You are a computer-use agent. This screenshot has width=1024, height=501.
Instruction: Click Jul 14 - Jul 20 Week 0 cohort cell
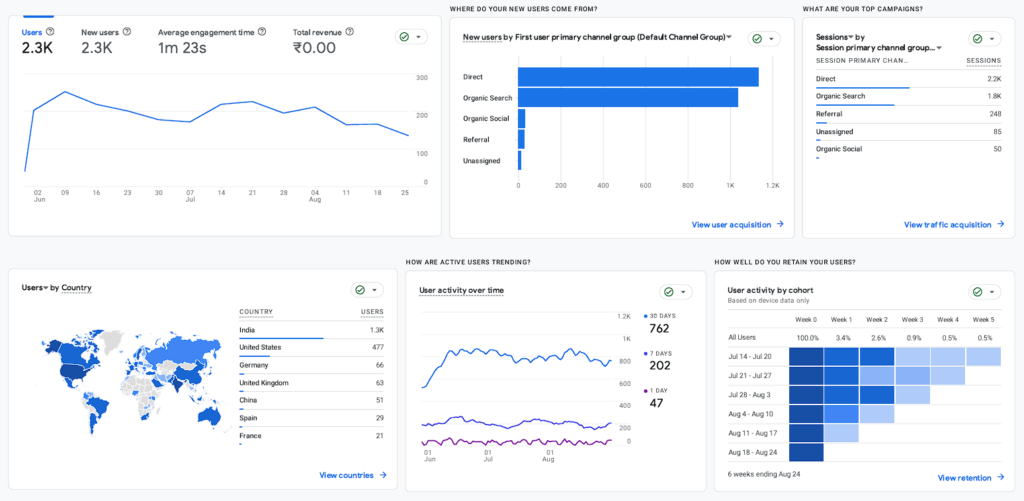coord(806,357)
